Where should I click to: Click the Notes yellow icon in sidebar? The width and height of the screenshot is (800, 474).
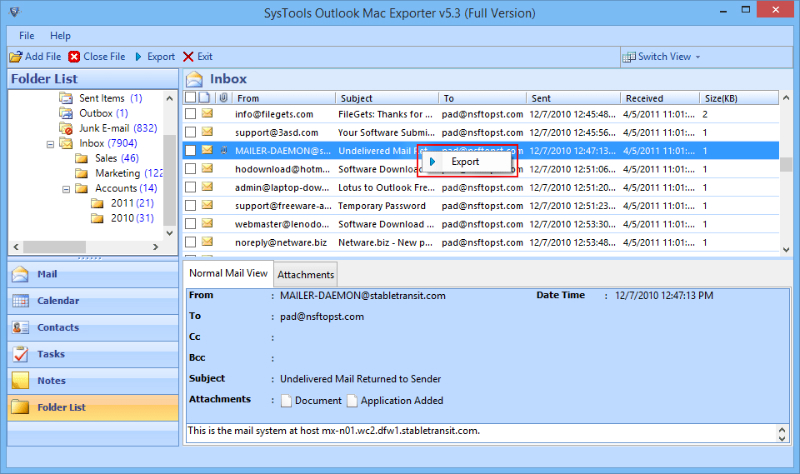20,380
